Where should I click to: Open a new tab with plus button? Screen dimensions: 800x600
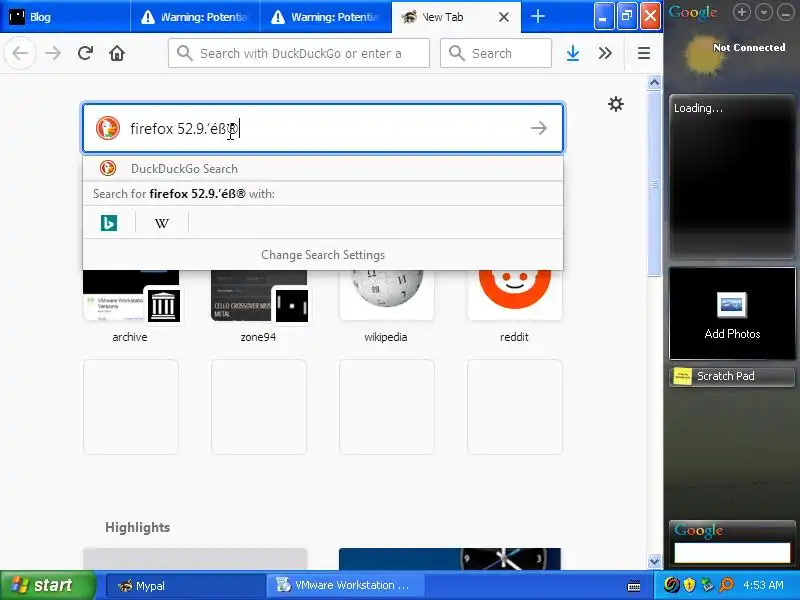tap(538, 16)
